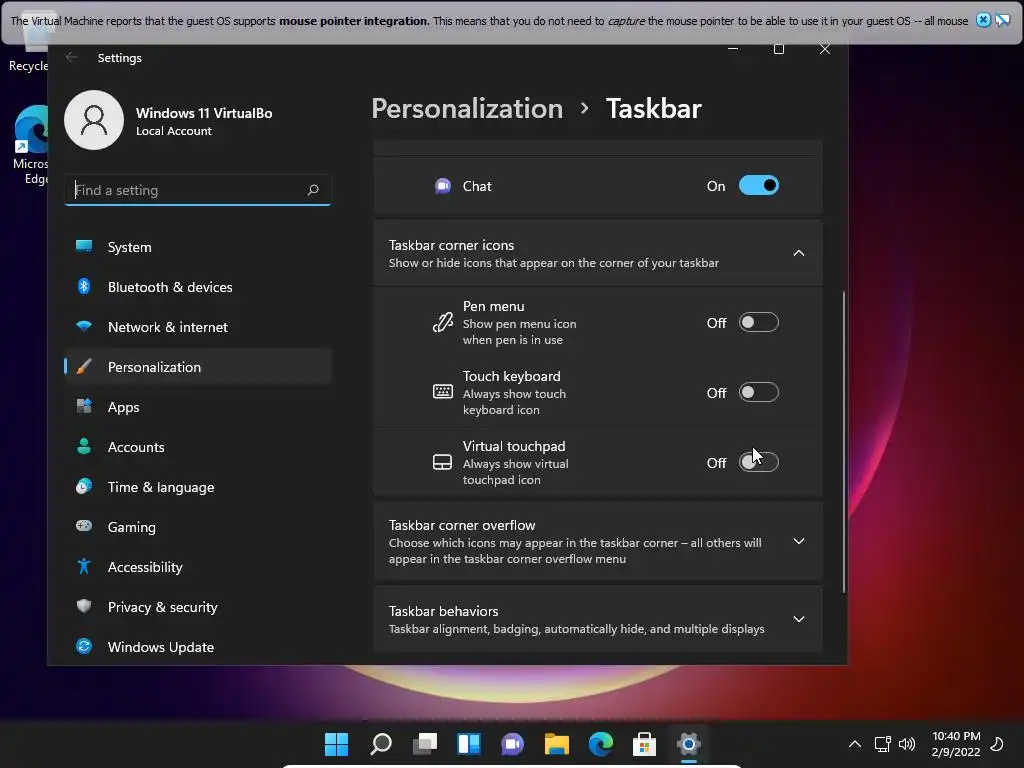Click the Gaming controller icon in sidebar
1024x768 pixels.
[84, 526]
